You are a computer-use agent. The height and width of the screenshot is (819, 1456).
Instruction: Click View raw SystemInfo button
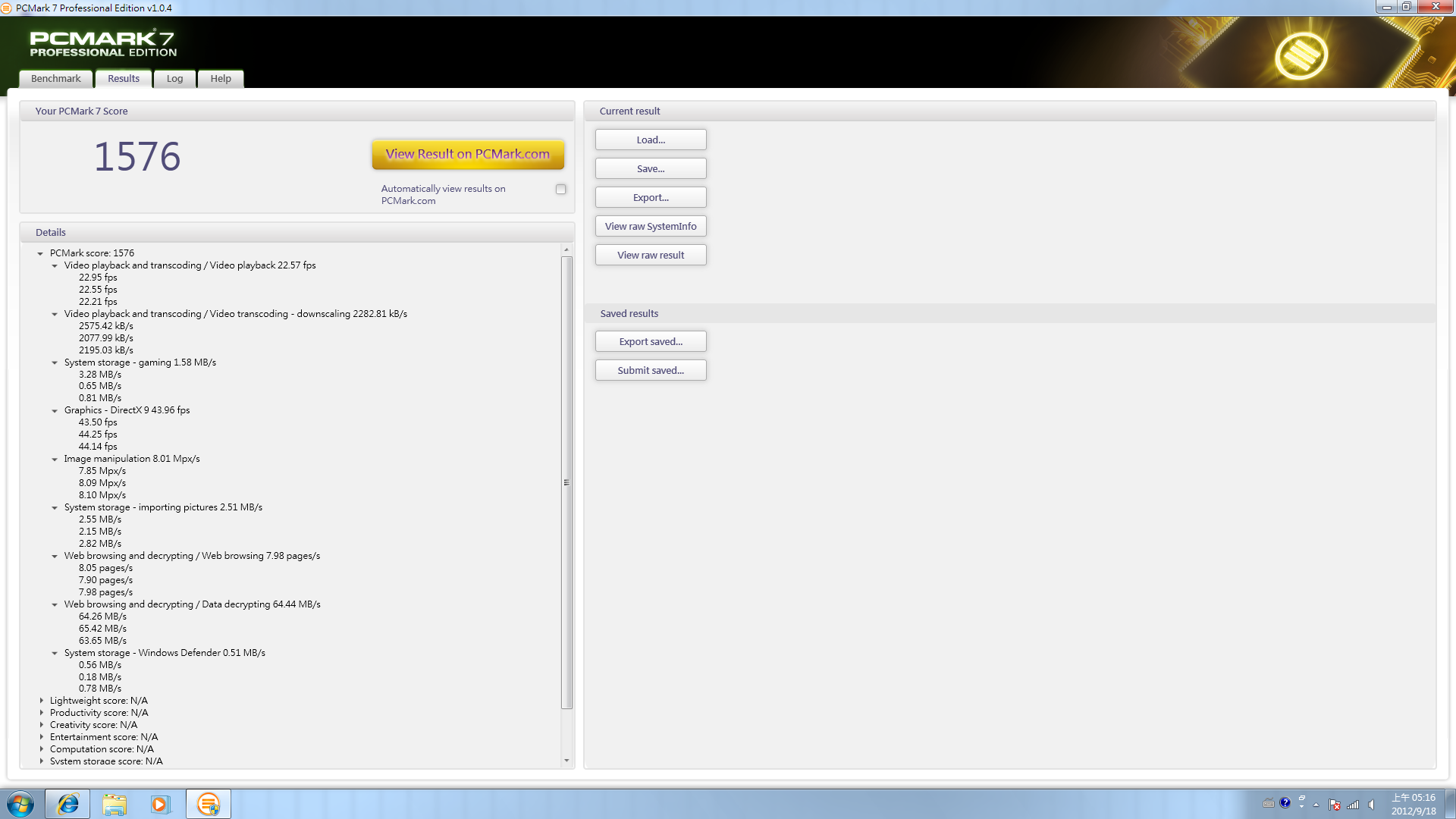click(651, 226)
